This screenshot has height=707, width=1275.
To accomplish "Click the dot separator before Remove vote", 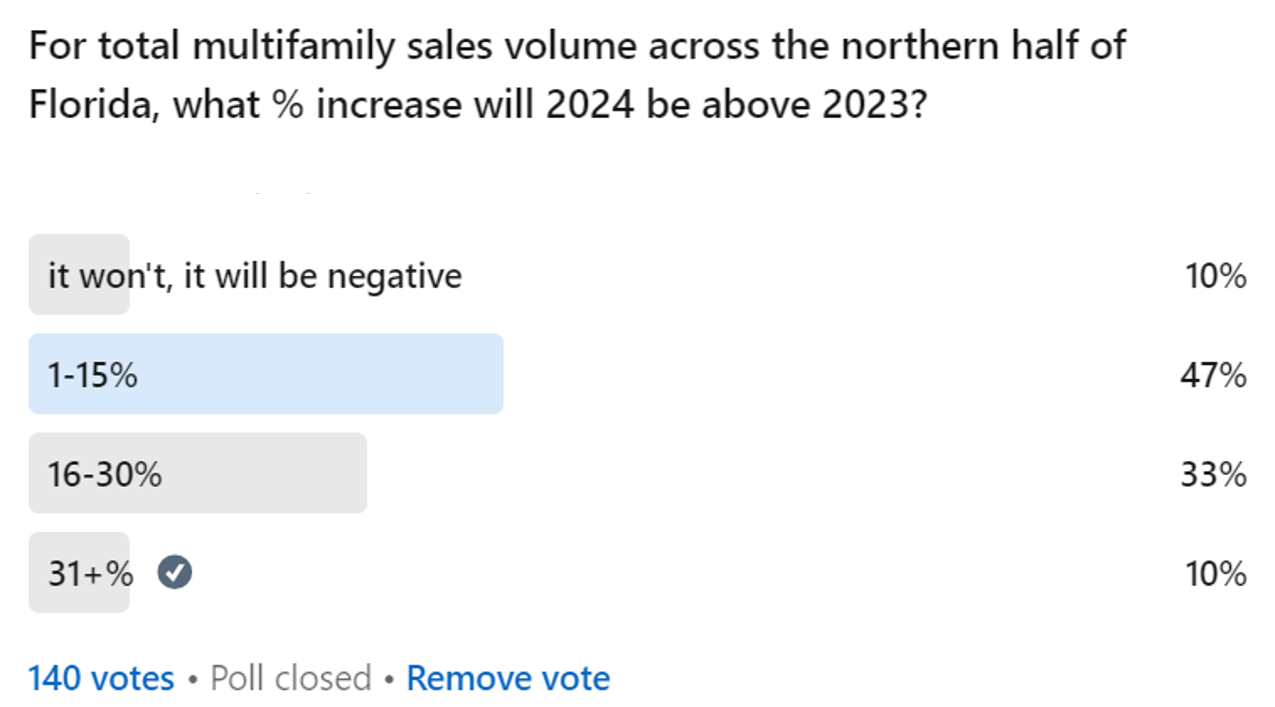I will (x=389, y=679).
